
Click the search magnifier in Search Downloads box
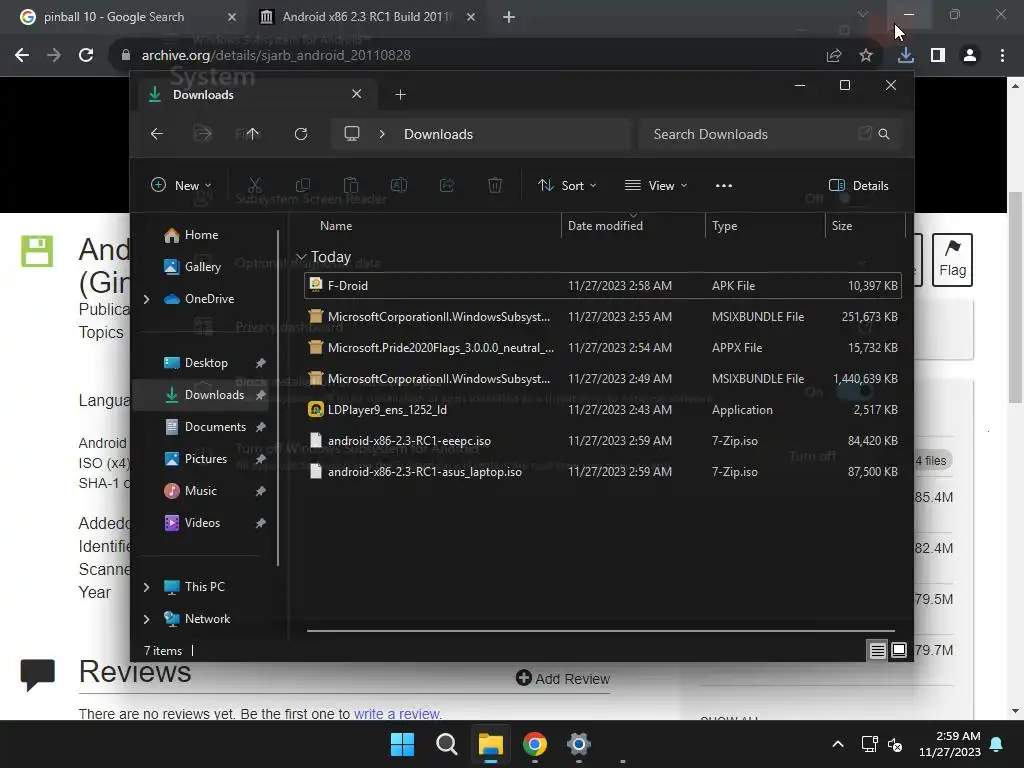[884, 134]
